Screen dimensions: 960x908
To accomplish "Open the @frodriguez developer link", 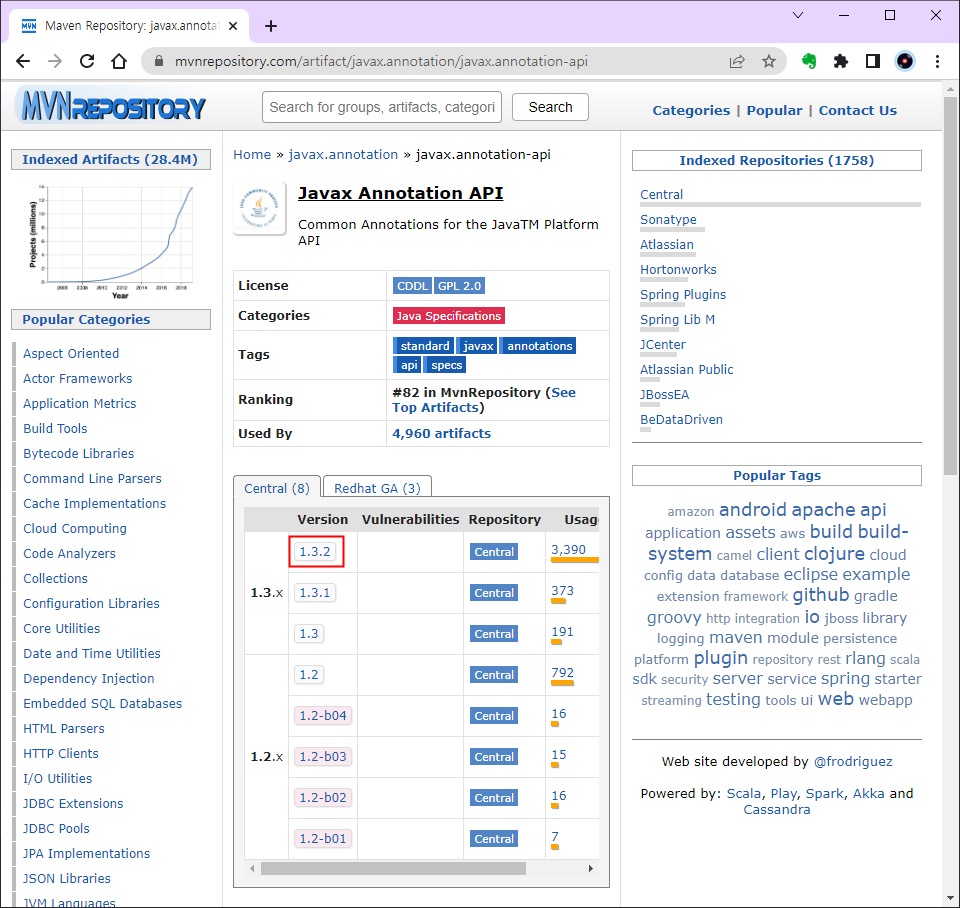I will point(852,762).
